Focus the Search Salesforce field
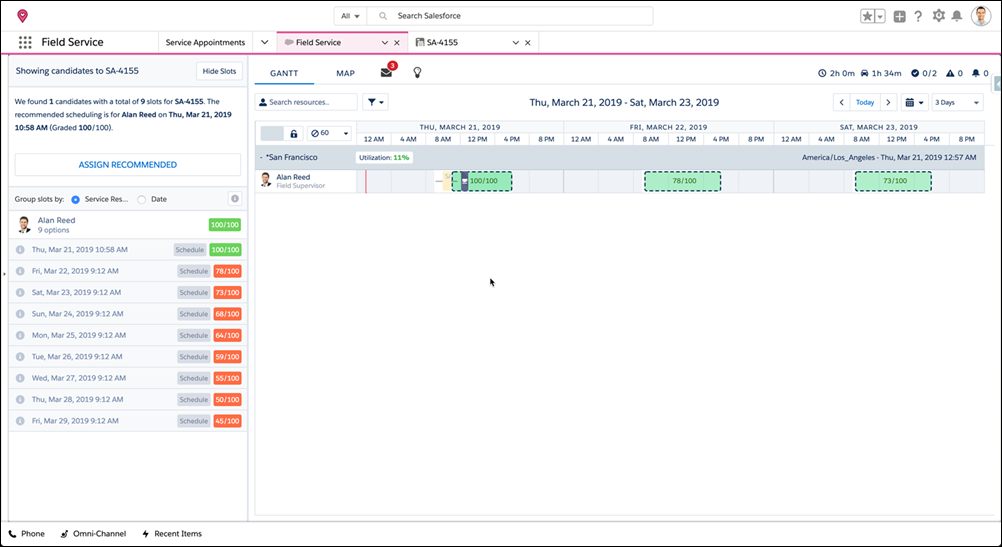1002x547 pixels. (x=509, y=16)
